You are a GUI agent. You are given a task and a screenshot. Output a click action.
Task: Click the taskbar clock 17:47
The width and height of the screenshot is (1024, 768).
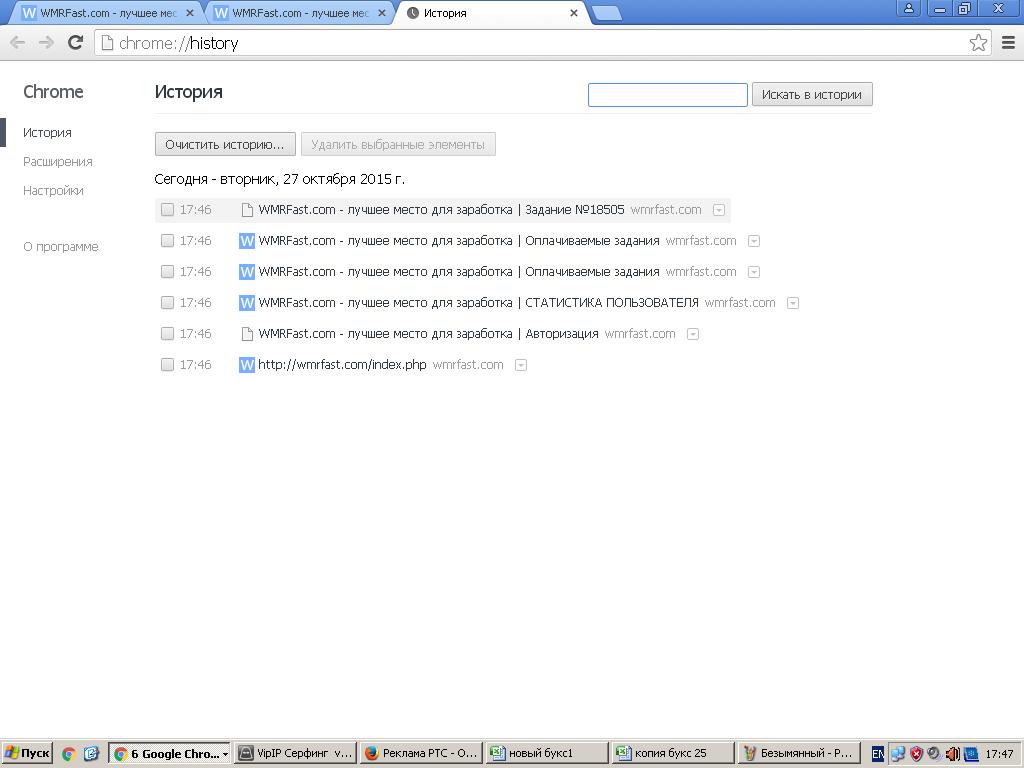pyautogui.click(x=999, y=754)
